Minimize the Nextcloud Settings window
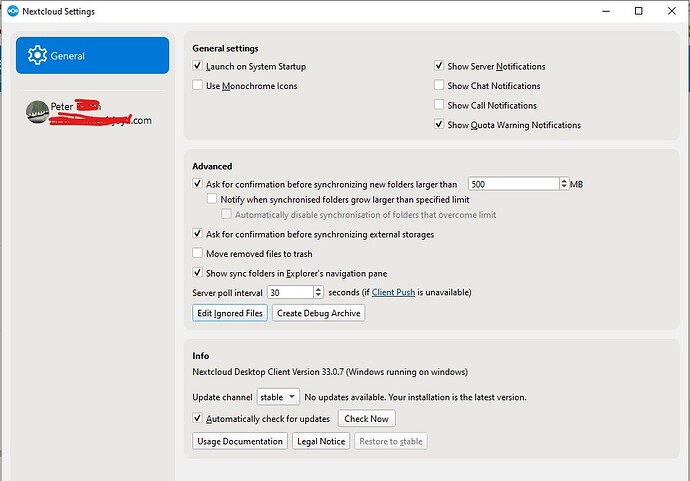Viewport: 690px width, 481px height. [606, 11]
